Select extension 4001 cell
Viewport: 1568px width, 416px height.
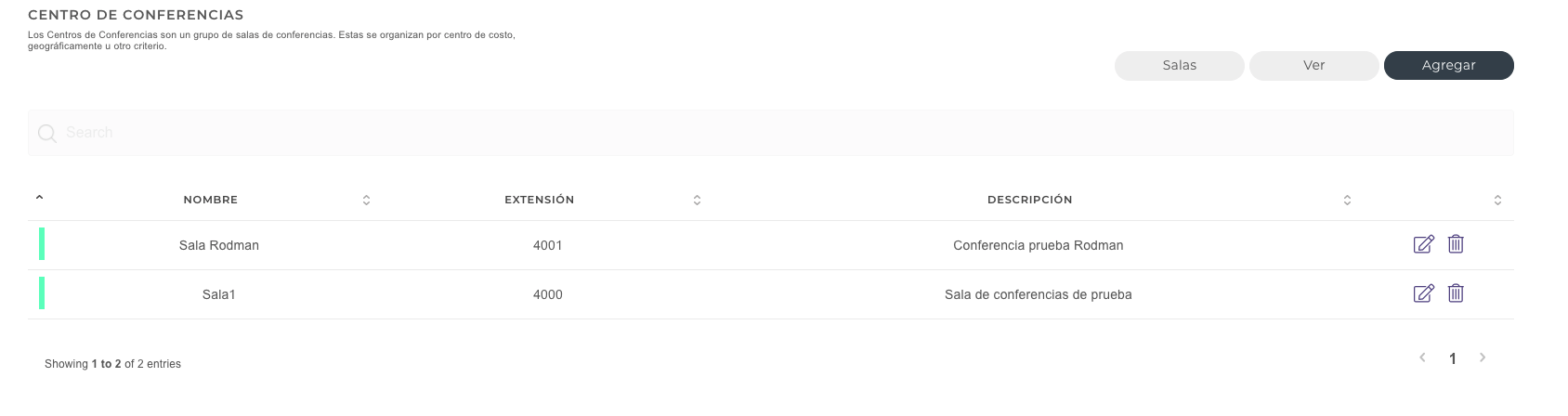click(x=547, y=245)
